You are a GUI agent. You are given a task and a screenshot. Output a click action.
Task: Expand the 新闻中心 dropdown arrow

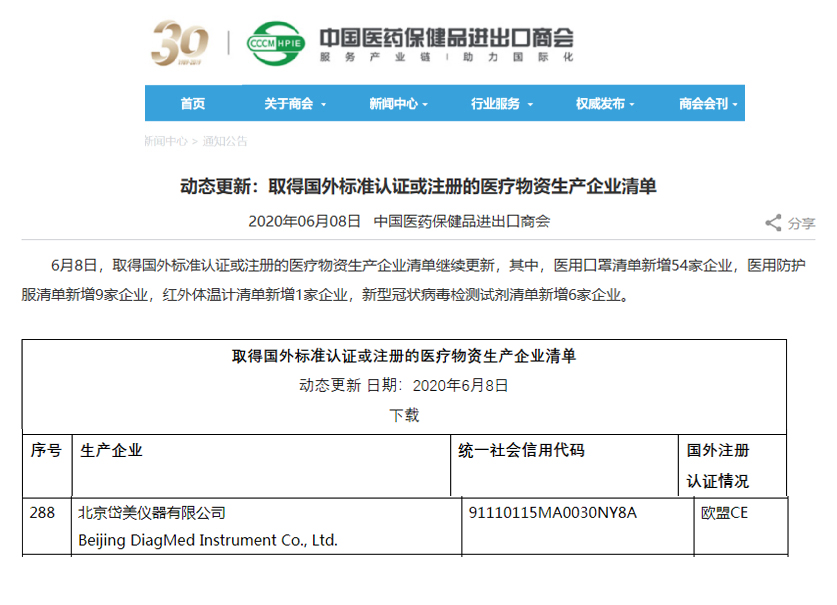[x=425, y=105]
